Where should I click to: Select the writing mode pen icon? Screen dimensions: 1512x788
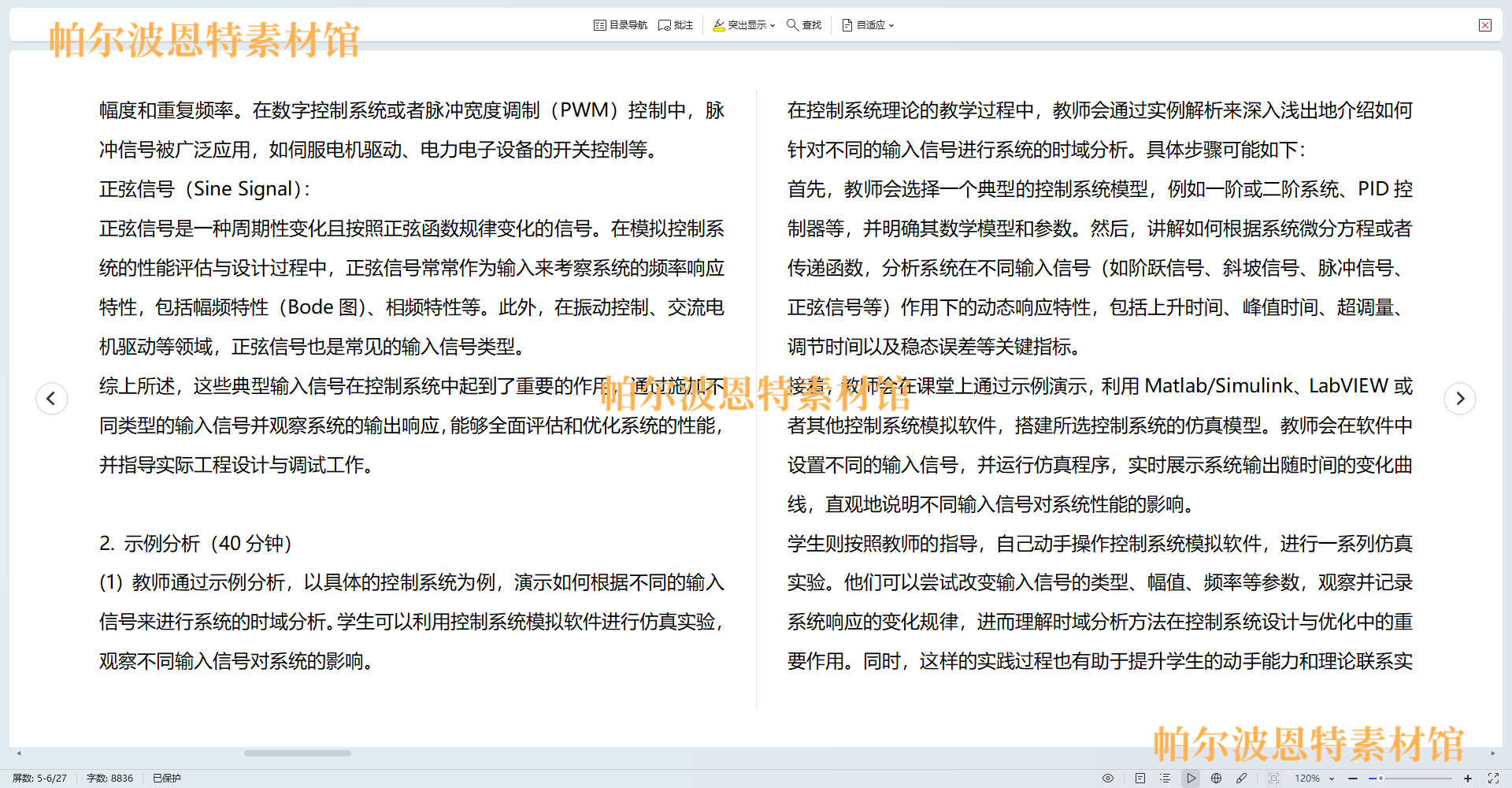pos(1242,778)
